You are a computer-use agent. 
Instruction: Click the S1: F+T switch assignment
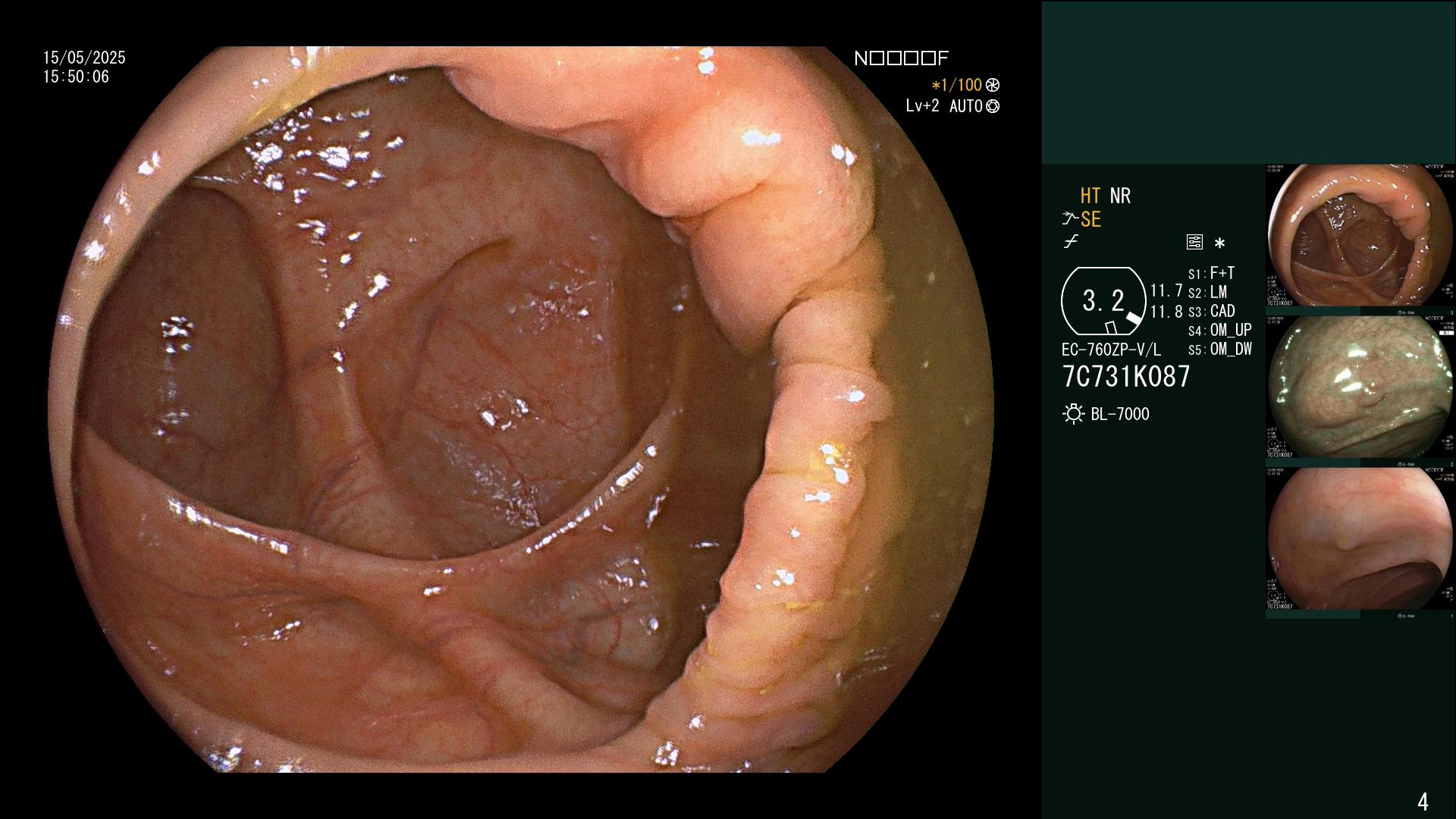point(1212,273)
